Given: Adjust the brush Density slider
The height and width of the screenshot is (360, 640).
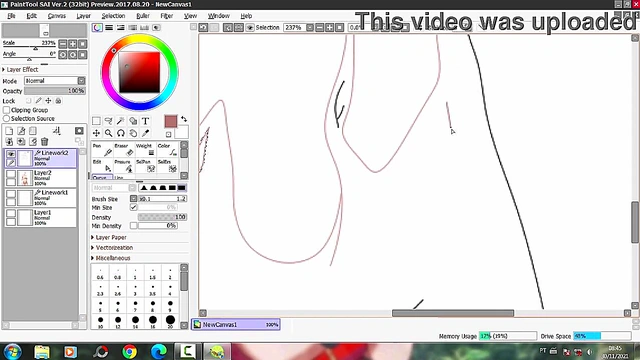Looking at the screenshot, I should tap(162, 217).
